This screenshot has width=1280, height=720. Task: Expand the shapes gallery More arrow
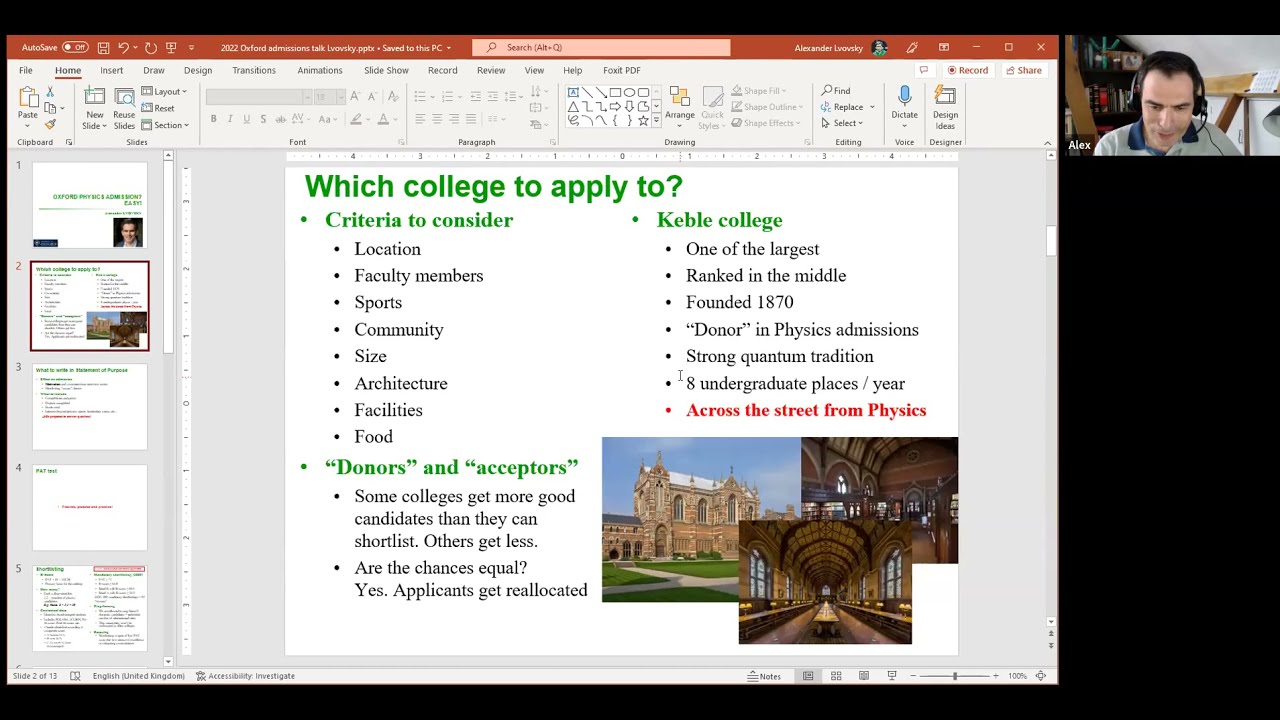pyautogui.click(x=656, y=121)
